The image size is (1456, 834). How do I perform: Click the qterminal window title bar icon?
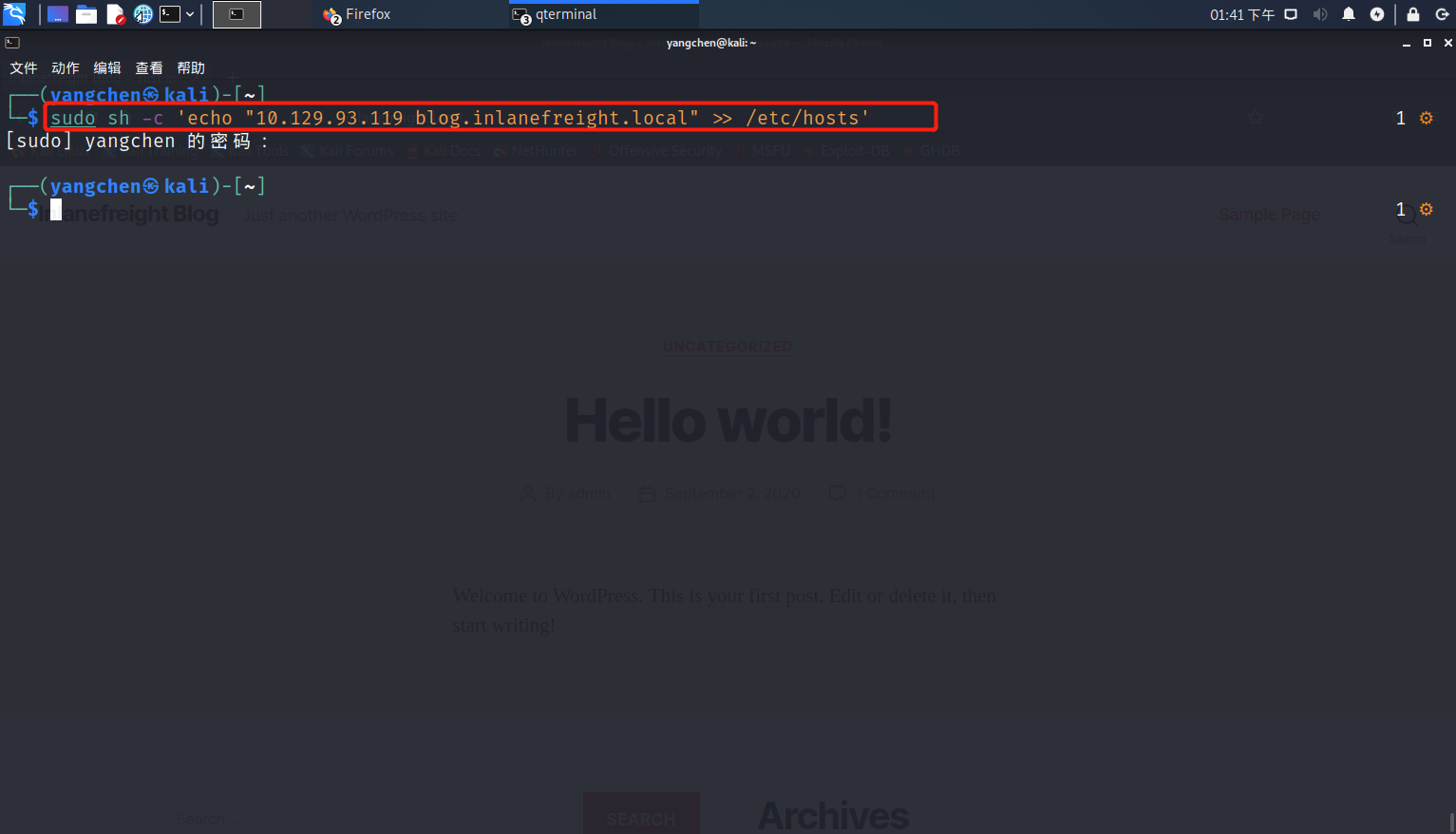12,43
